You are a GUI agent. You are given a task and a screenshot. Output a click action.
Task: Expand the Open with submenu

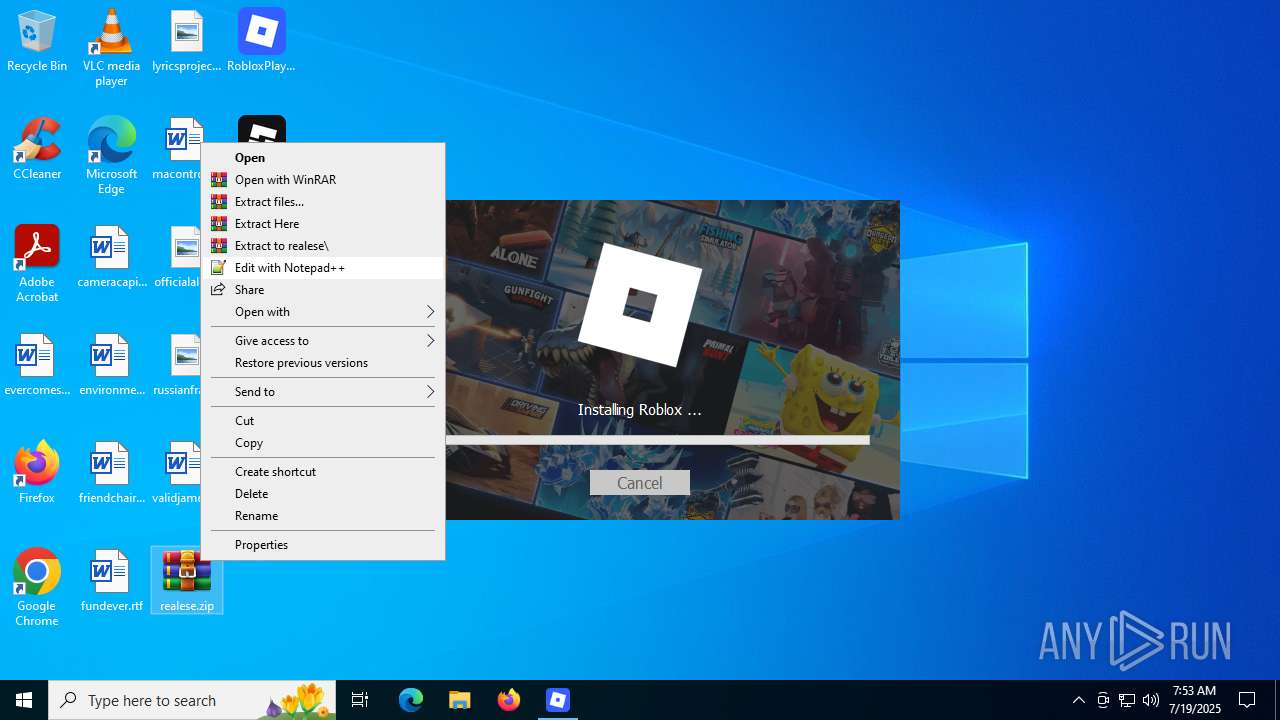[323, 312]
